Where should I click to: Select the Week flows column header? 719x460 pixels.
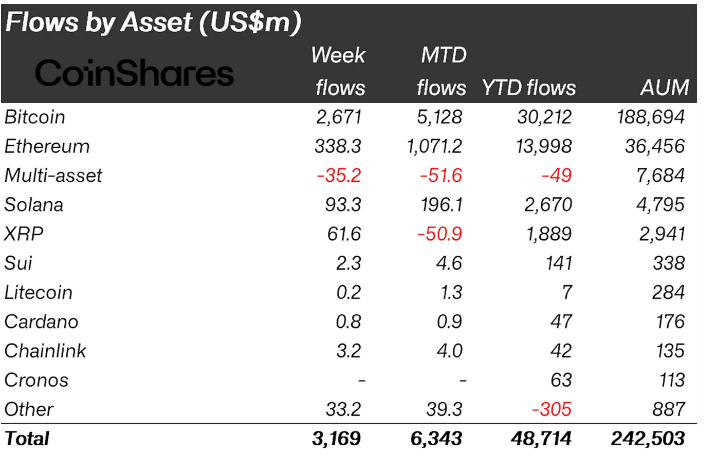click(338, 71)
